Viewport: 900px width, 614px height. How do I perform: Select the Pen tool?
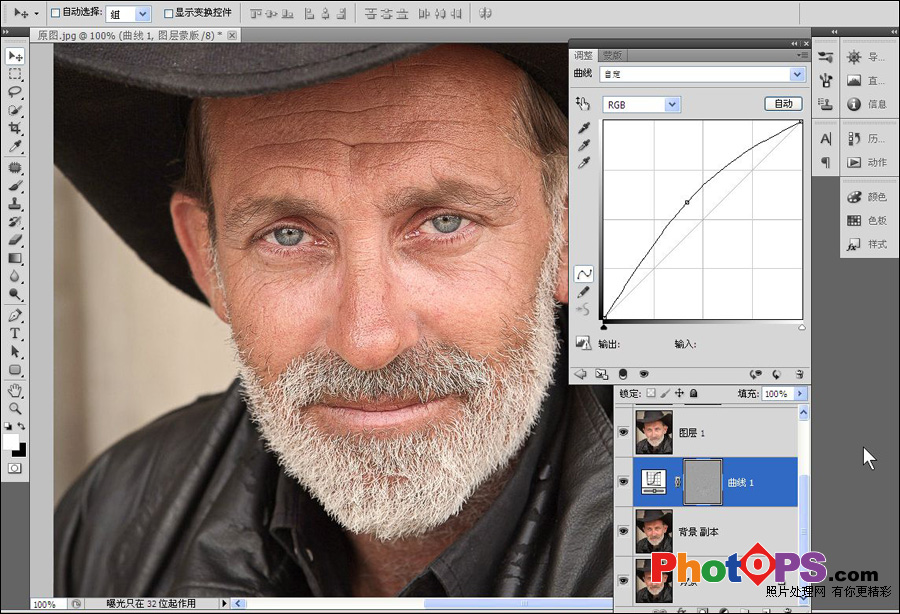click(15, 315)
